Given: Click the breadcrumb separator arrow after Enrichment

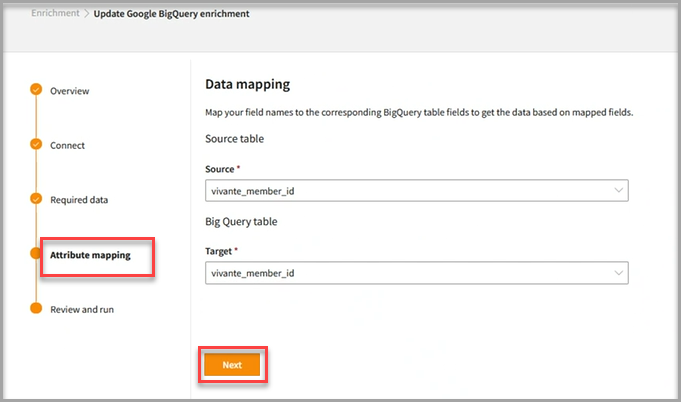Looking at the screenshot, I should point(86,14).
